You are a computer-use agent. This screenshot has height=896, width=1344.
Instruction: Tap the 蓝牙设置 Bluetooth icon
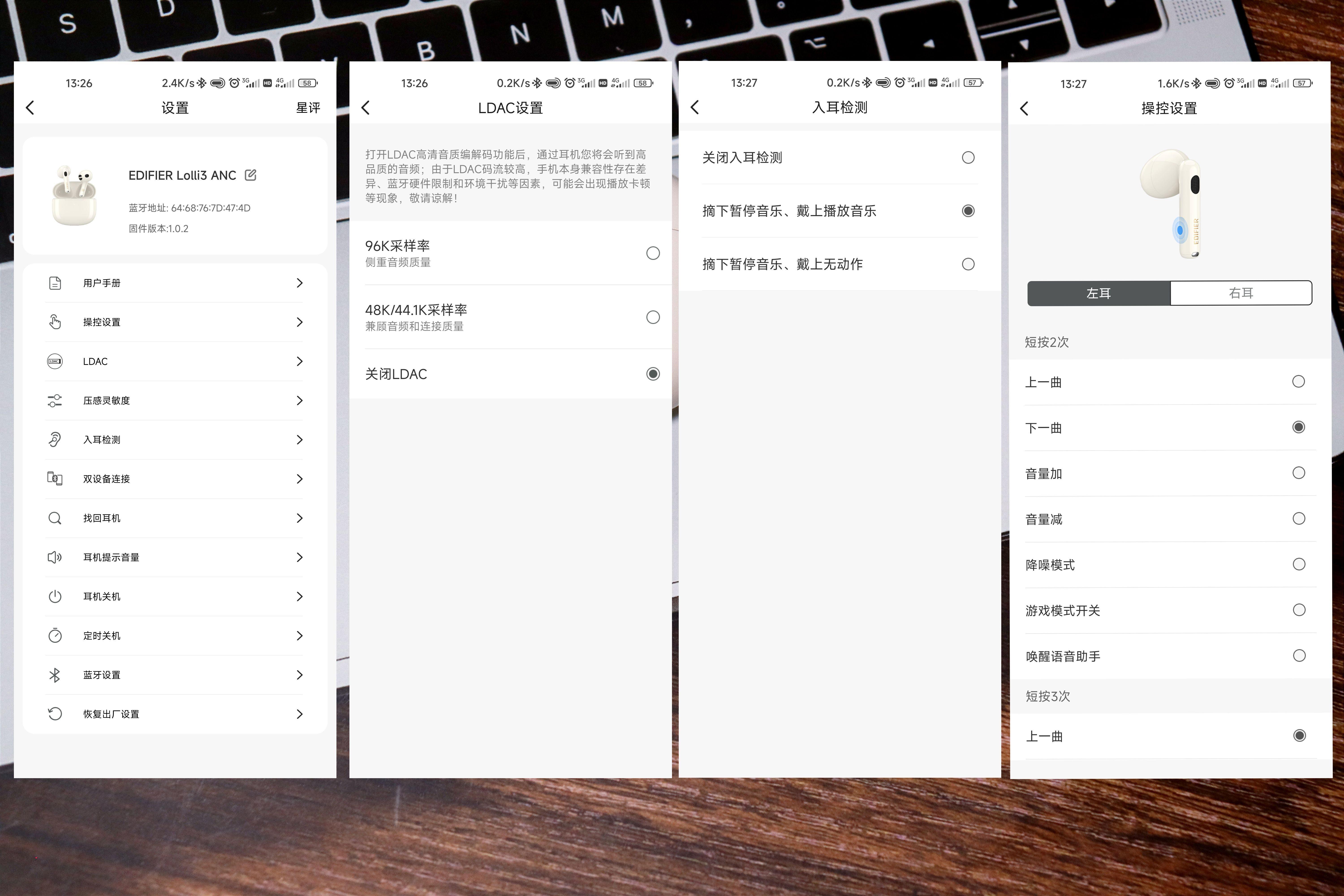[x=55, y=675]
